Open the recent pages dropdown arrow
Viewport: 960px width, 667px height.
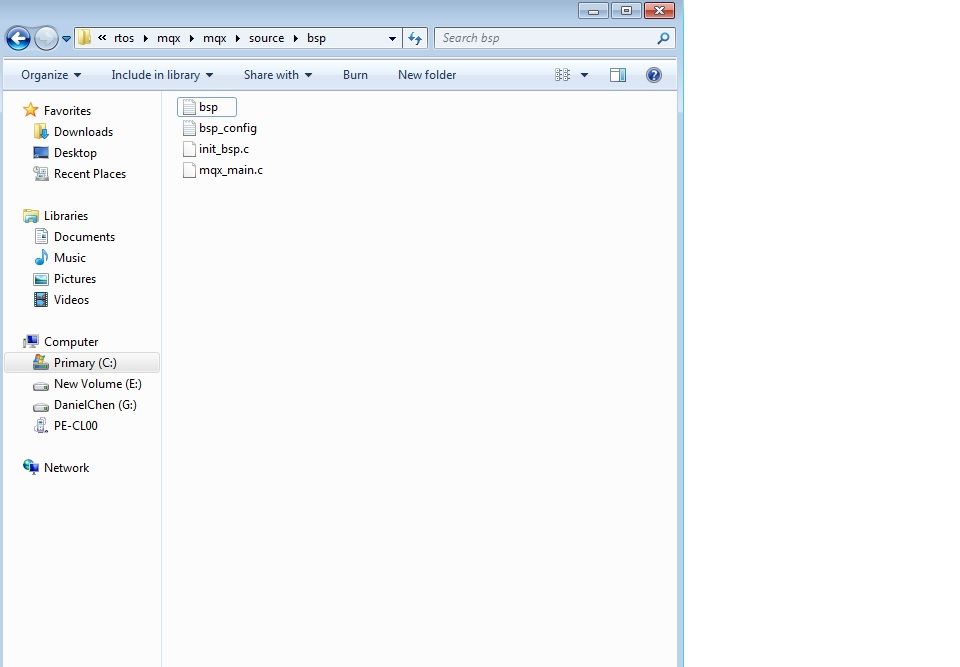click(x=66, y=39)
